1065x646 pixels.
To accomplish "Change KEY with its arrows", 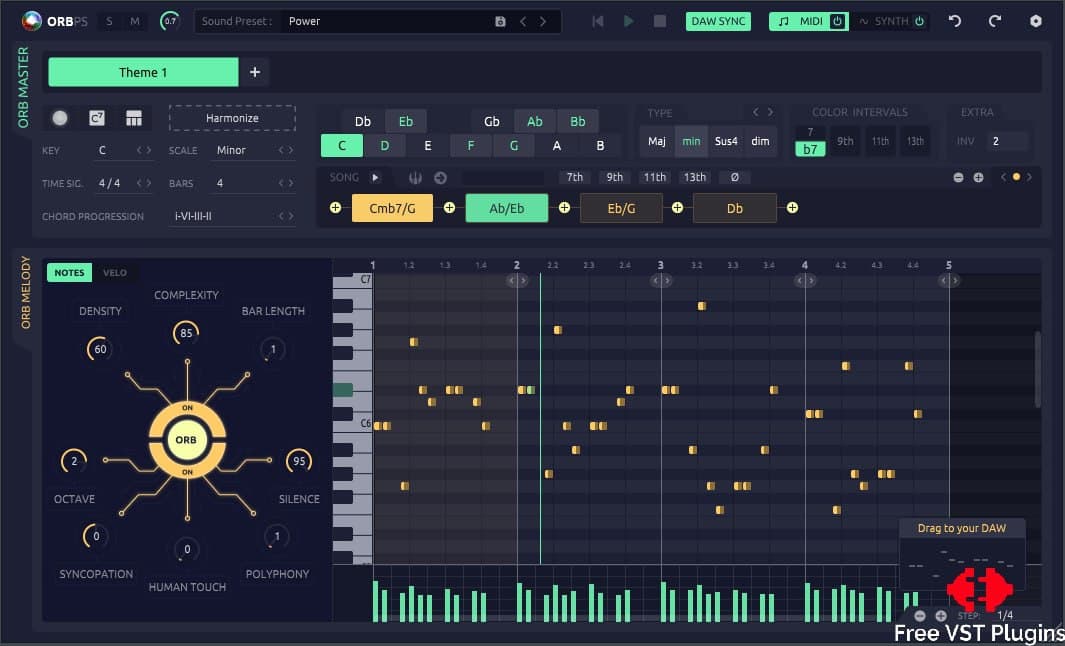I will pos(144,150).
